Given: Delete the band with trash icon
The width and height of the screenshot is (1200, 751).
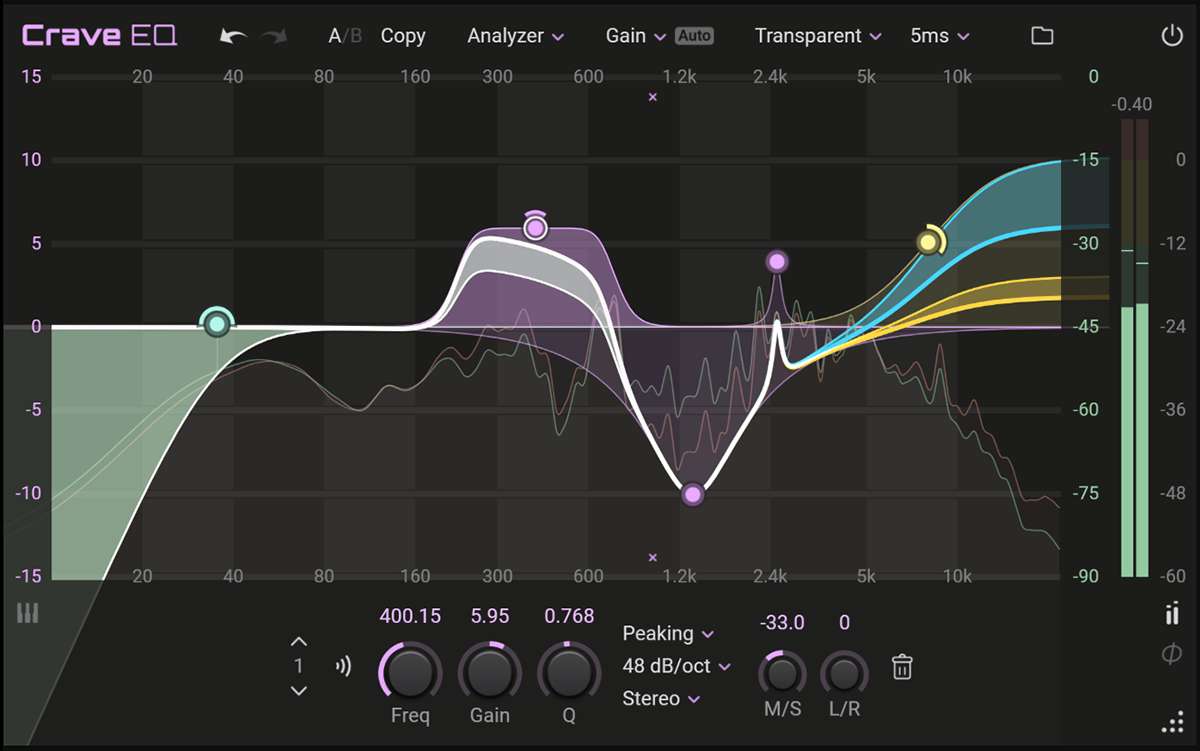Looking at the screenshot, I should tap(902, 667).
